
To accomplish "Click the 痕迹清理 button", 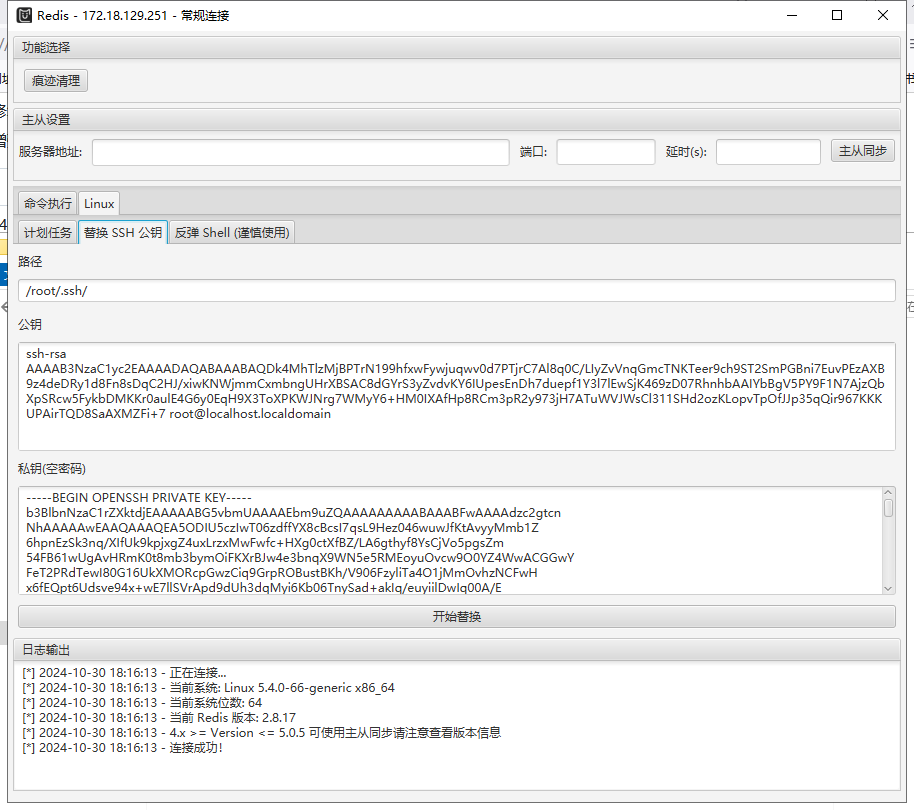I will [x=56, y=80].
